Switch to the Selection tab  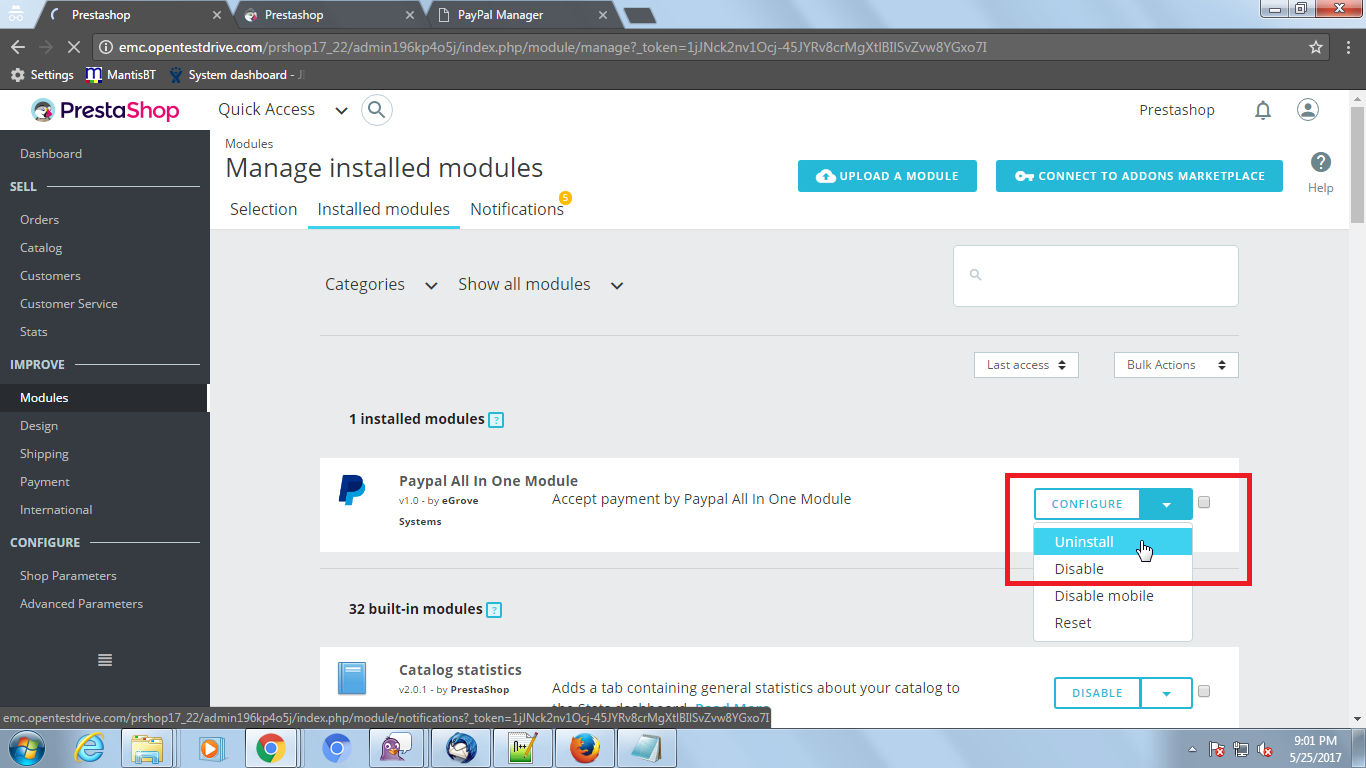pos(264,210)
